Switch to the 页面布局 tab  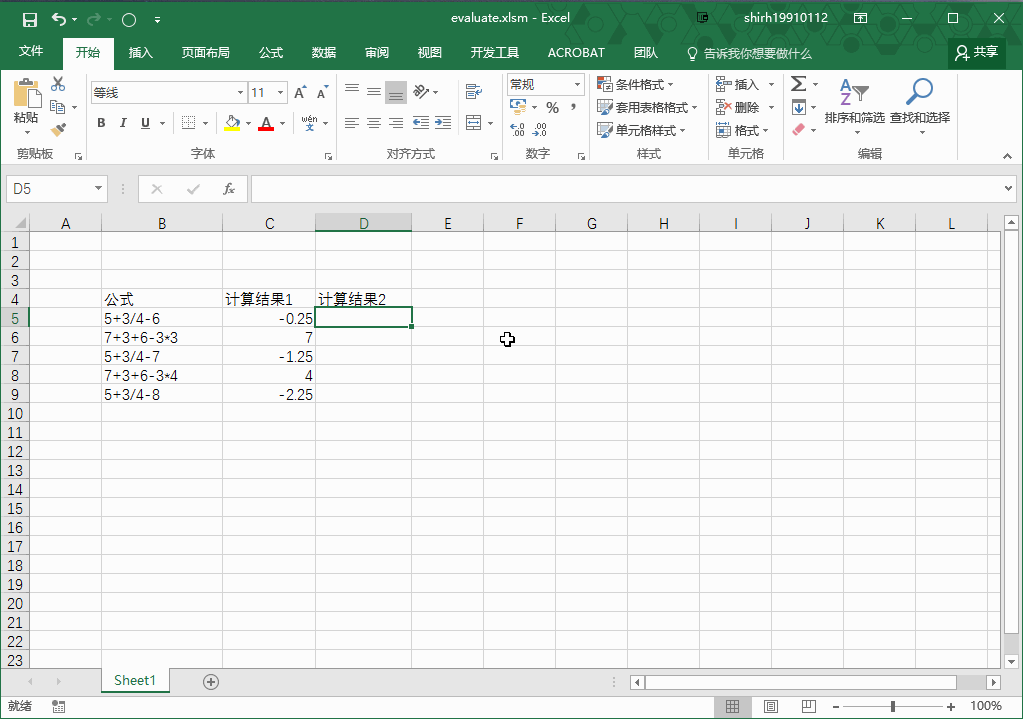click(206, 53)
